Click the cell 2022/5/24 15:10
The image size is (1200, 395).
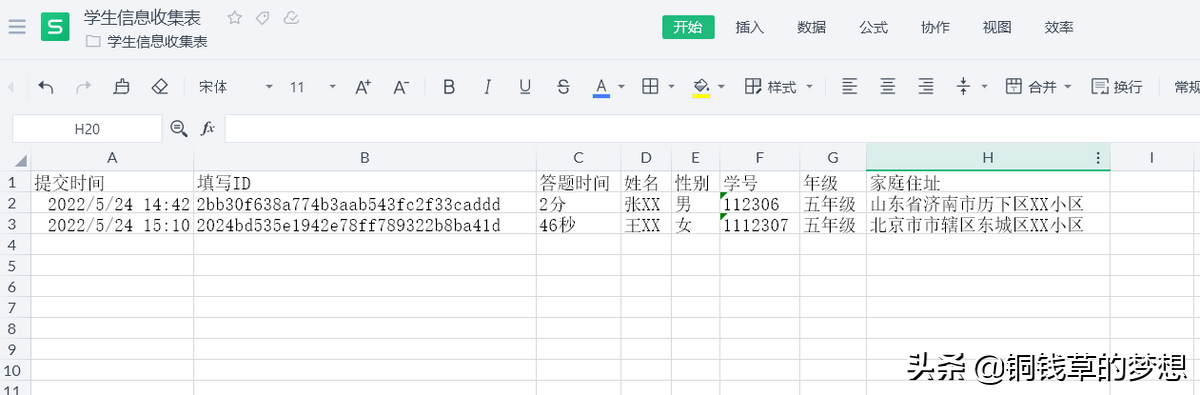(112, 225)
